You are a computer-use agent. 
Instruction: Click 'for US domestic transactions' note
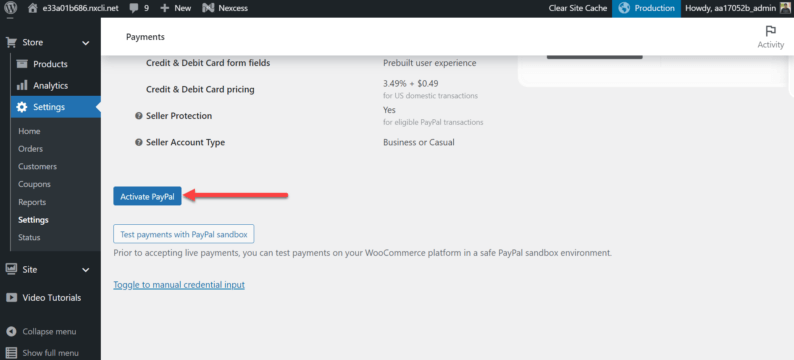point(430,96)
